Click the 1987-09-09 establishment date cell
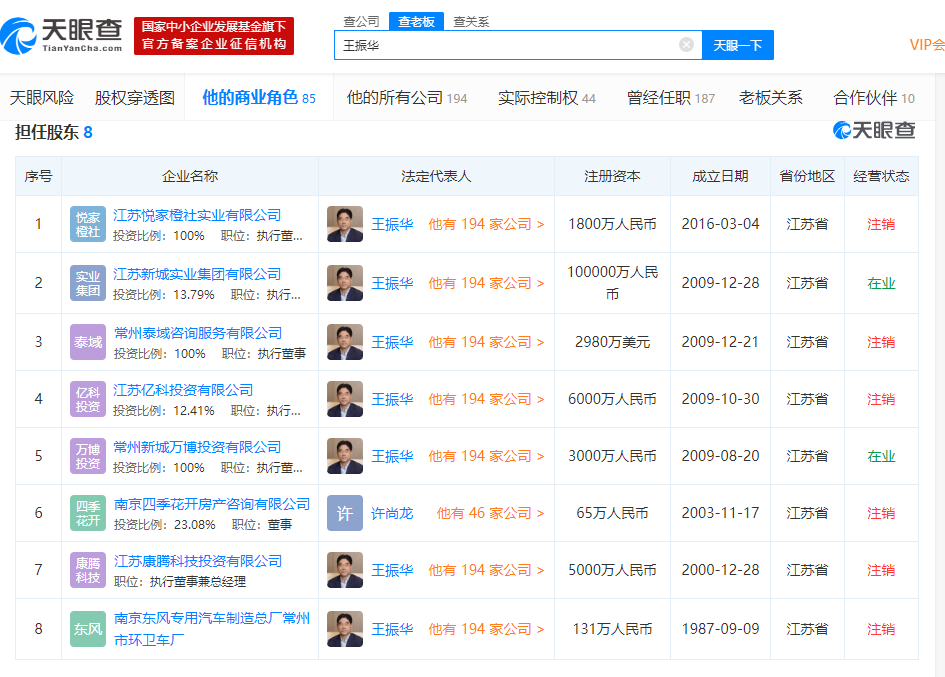The height and width of the screenshot is (677, 945). (x=720, y=629)
